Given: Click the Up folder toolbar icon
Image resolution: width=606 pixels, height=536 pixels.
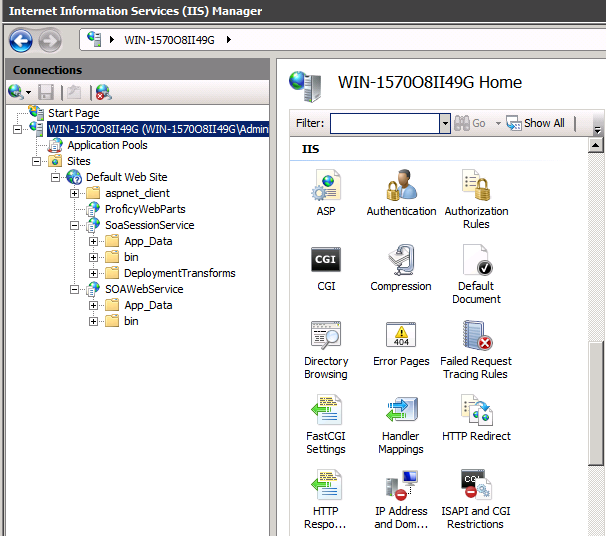Looking at the screenshot, I should point(74,92).
